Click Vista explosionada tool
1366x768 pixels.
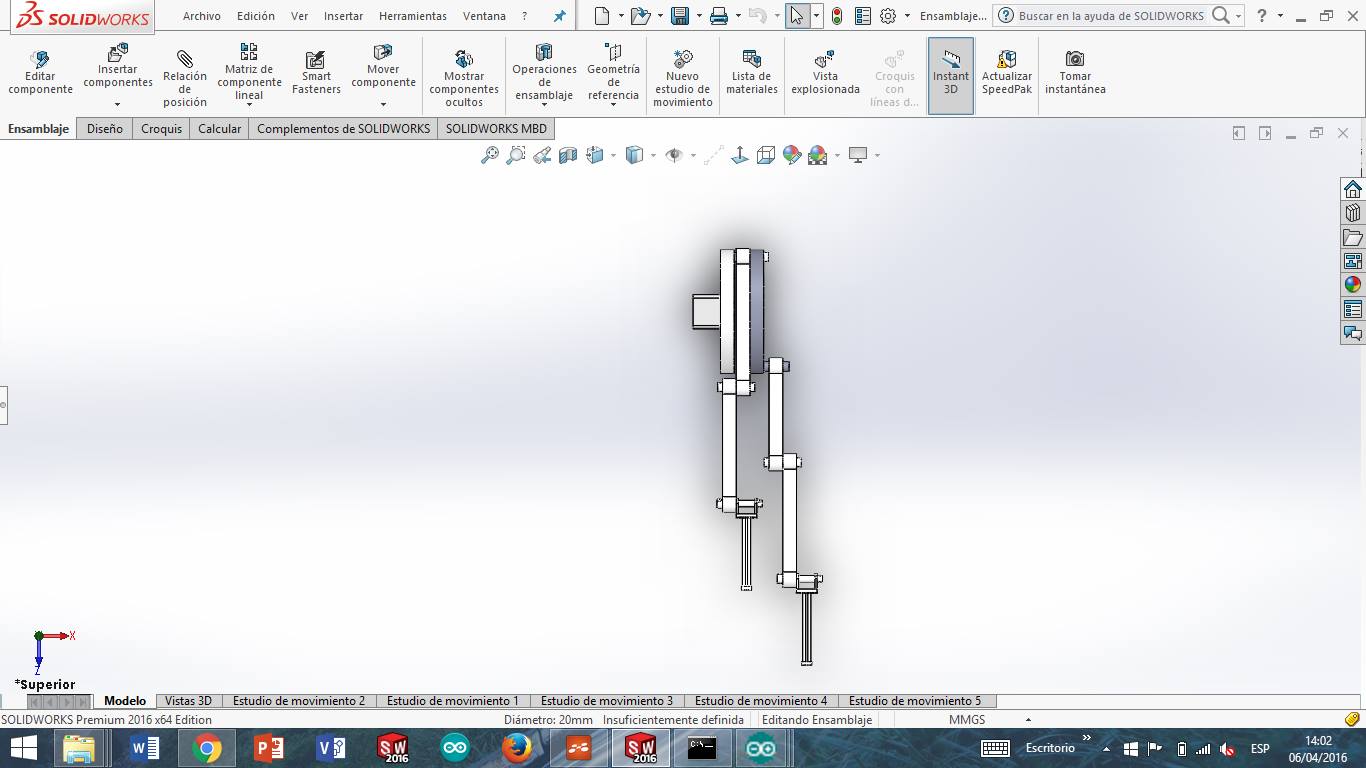click(825, 74)
